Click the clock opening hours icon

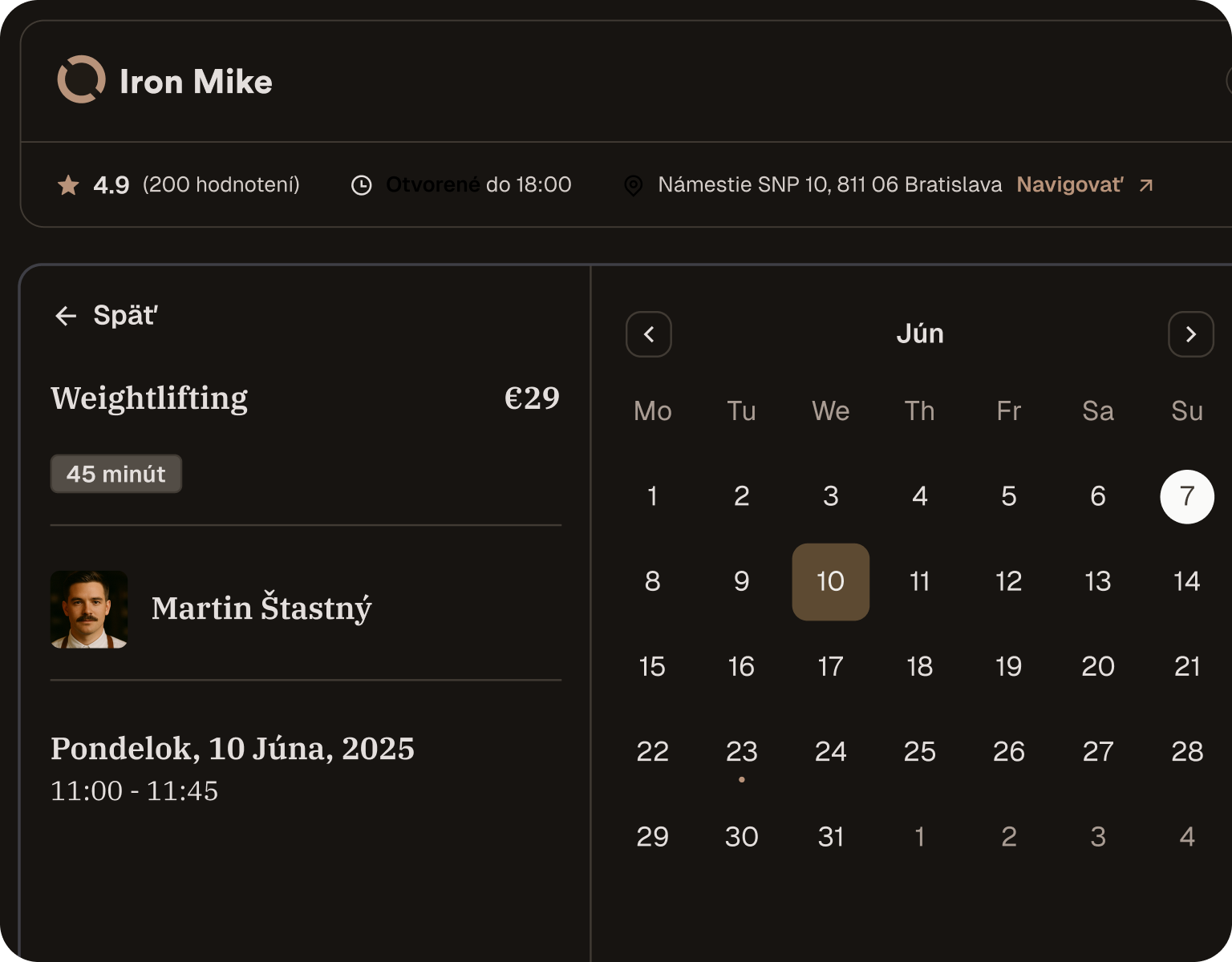click(362, 185)
